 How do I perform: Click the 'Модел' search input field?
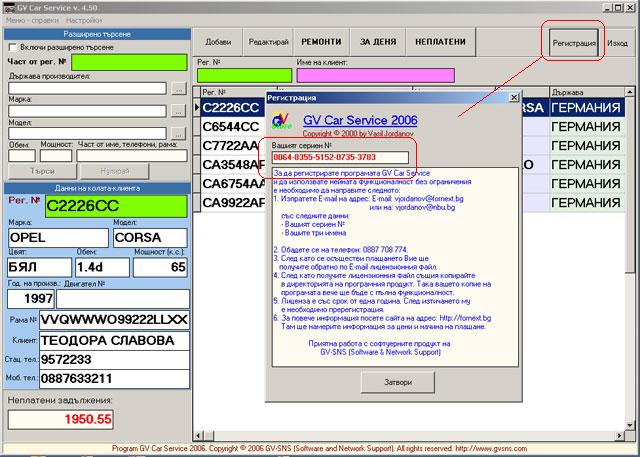tap(87, 133)
